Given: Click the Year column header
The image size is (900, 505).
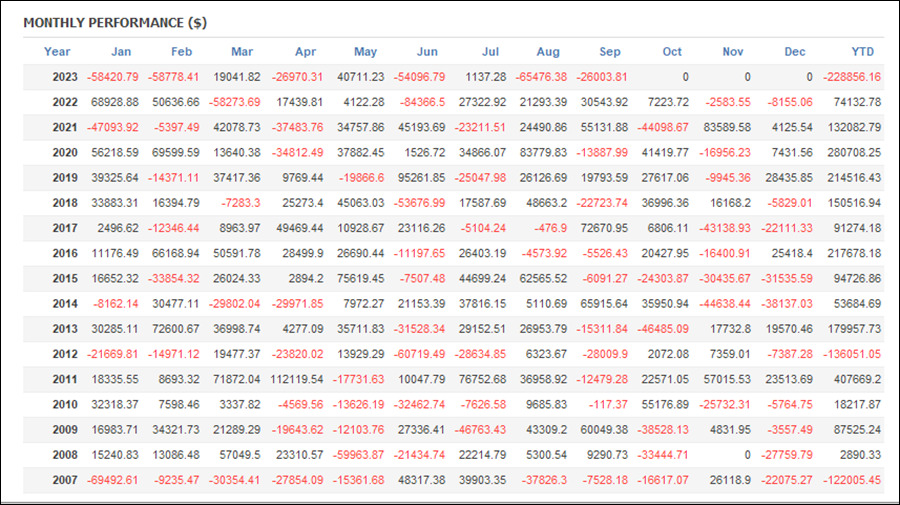Looking at the screenshot, I should tap(57, 52).
